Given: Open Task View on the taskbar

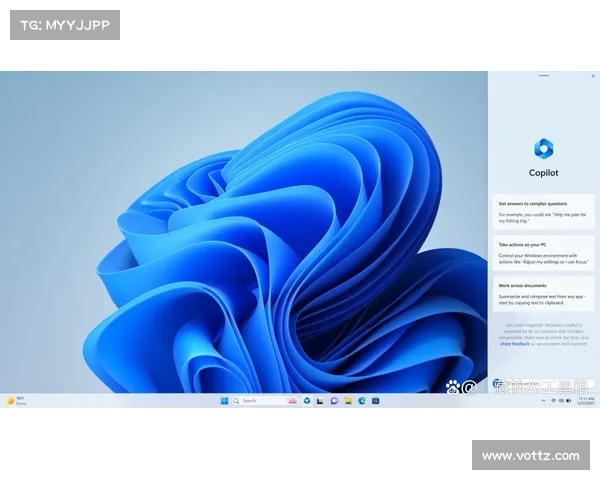Looking at the screenshot, I should point(320,401).
